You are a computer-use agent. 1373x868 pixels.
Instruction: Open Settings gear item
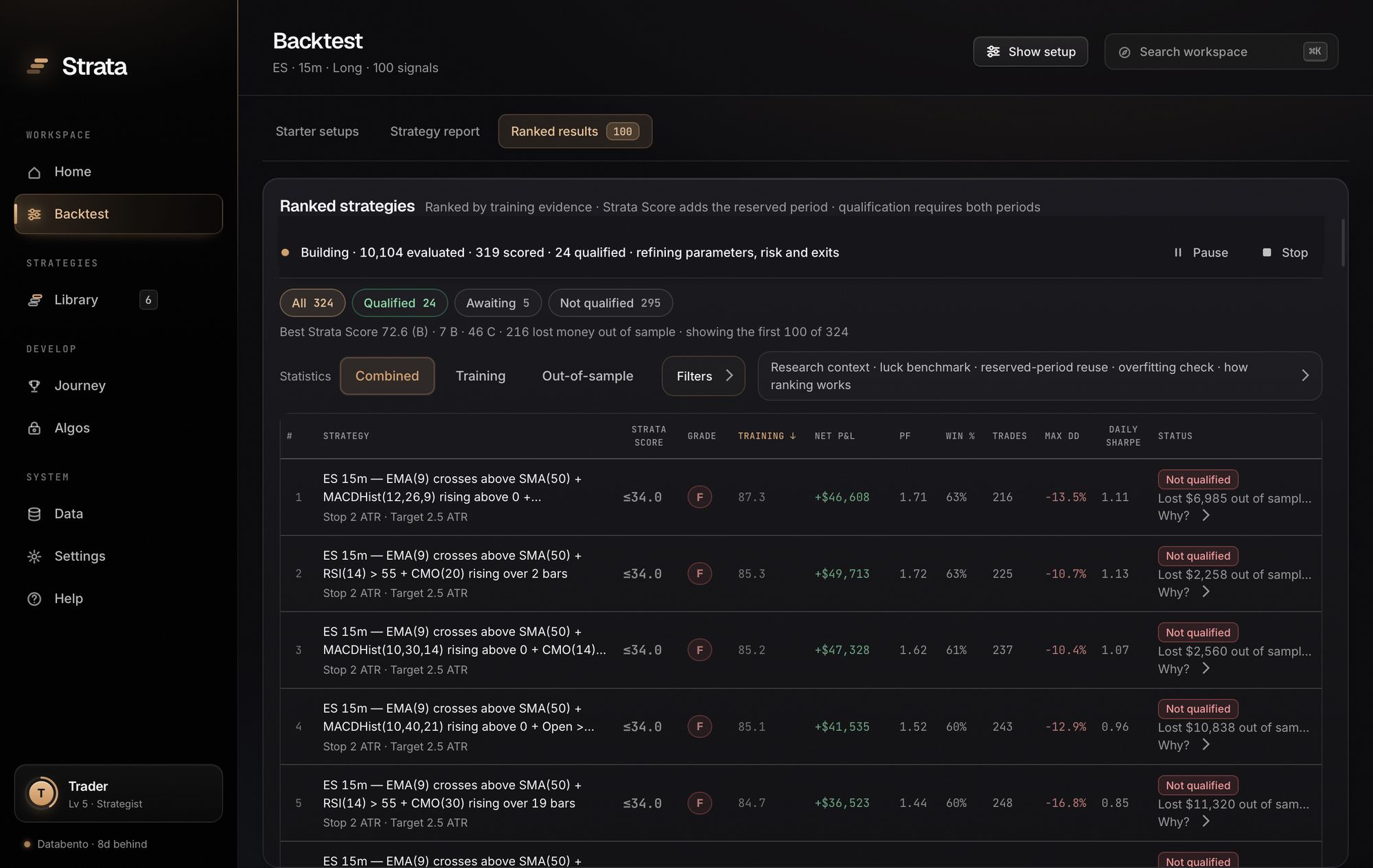[118, 556]
